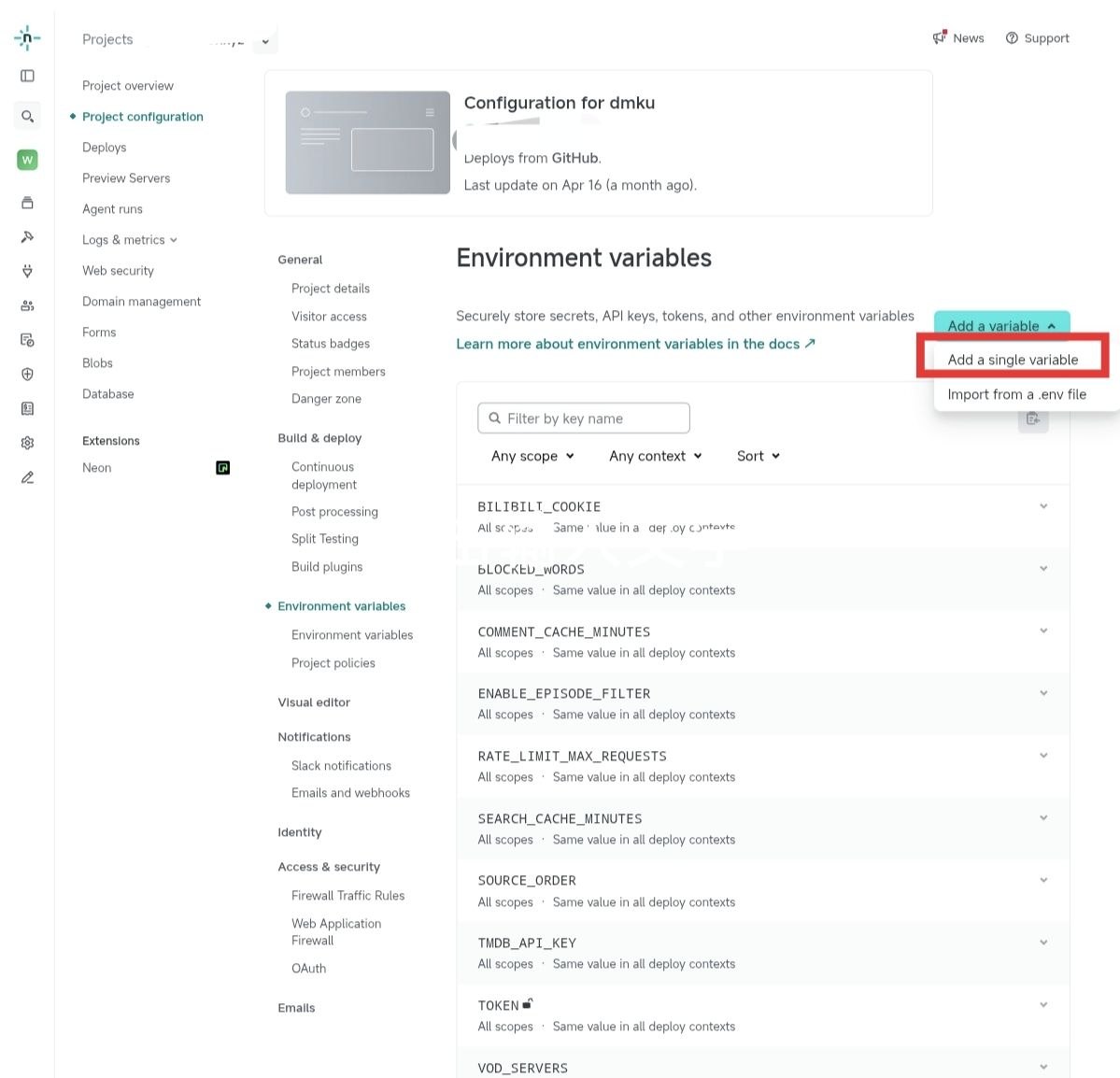Image resolution: width=1120 pixels, height=1078 pixels.
Task: Follow Learn more about environment variables link
Action: tap(636, 344)
